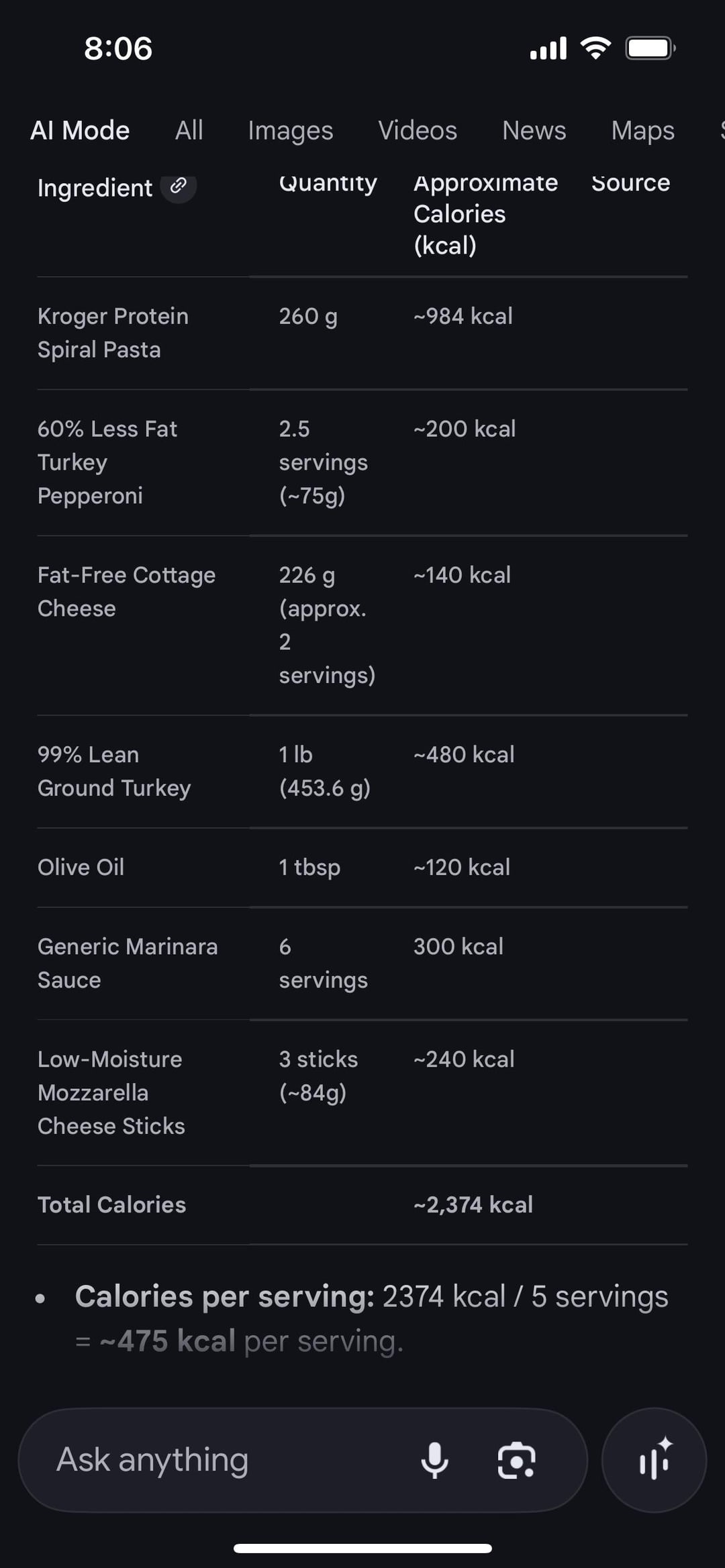
Task: Tap the Total Calories row label
Action: click(x=111, y=1204)
